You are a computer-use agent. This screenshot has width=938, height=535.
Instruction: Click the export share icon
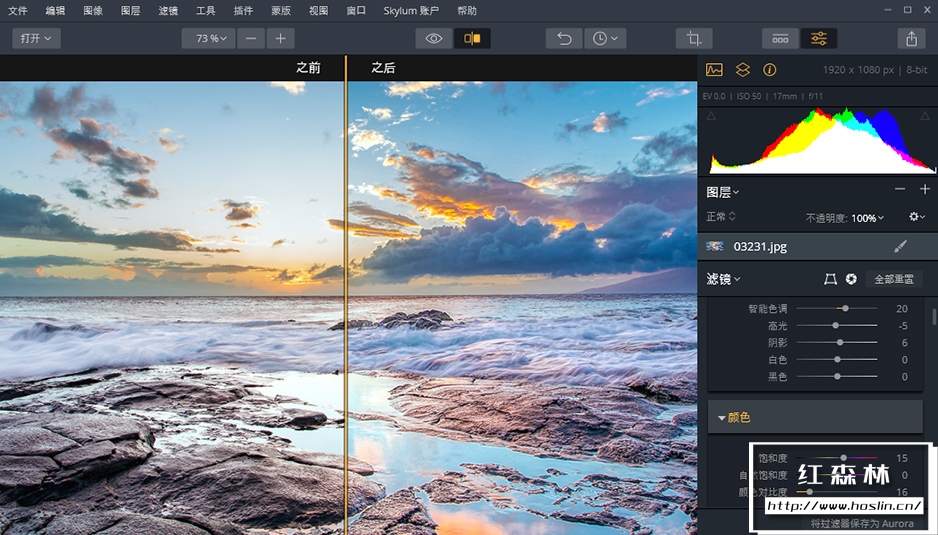(x=912, y=38)
